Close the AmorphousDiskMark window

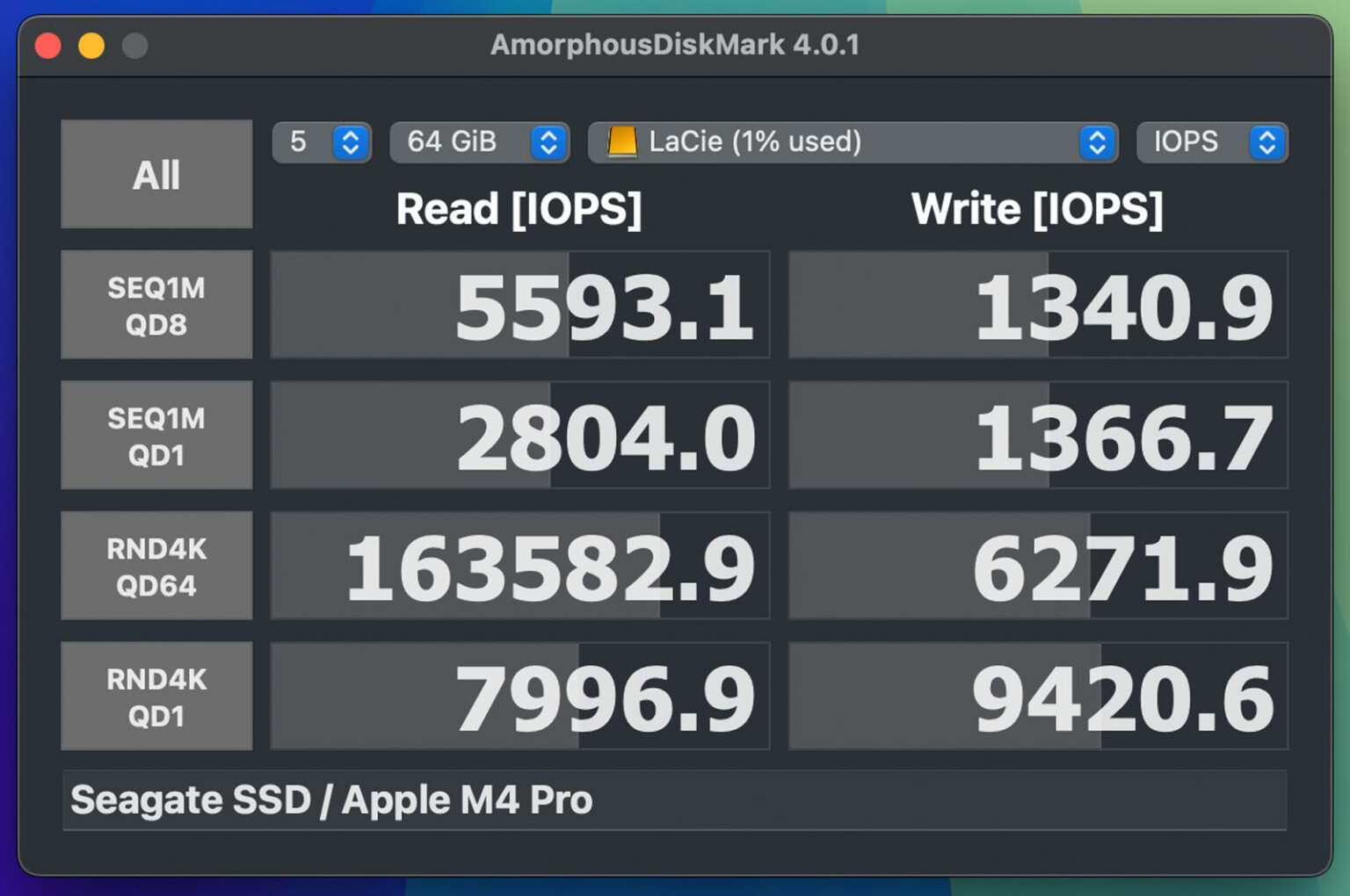[x=48, y=45]
